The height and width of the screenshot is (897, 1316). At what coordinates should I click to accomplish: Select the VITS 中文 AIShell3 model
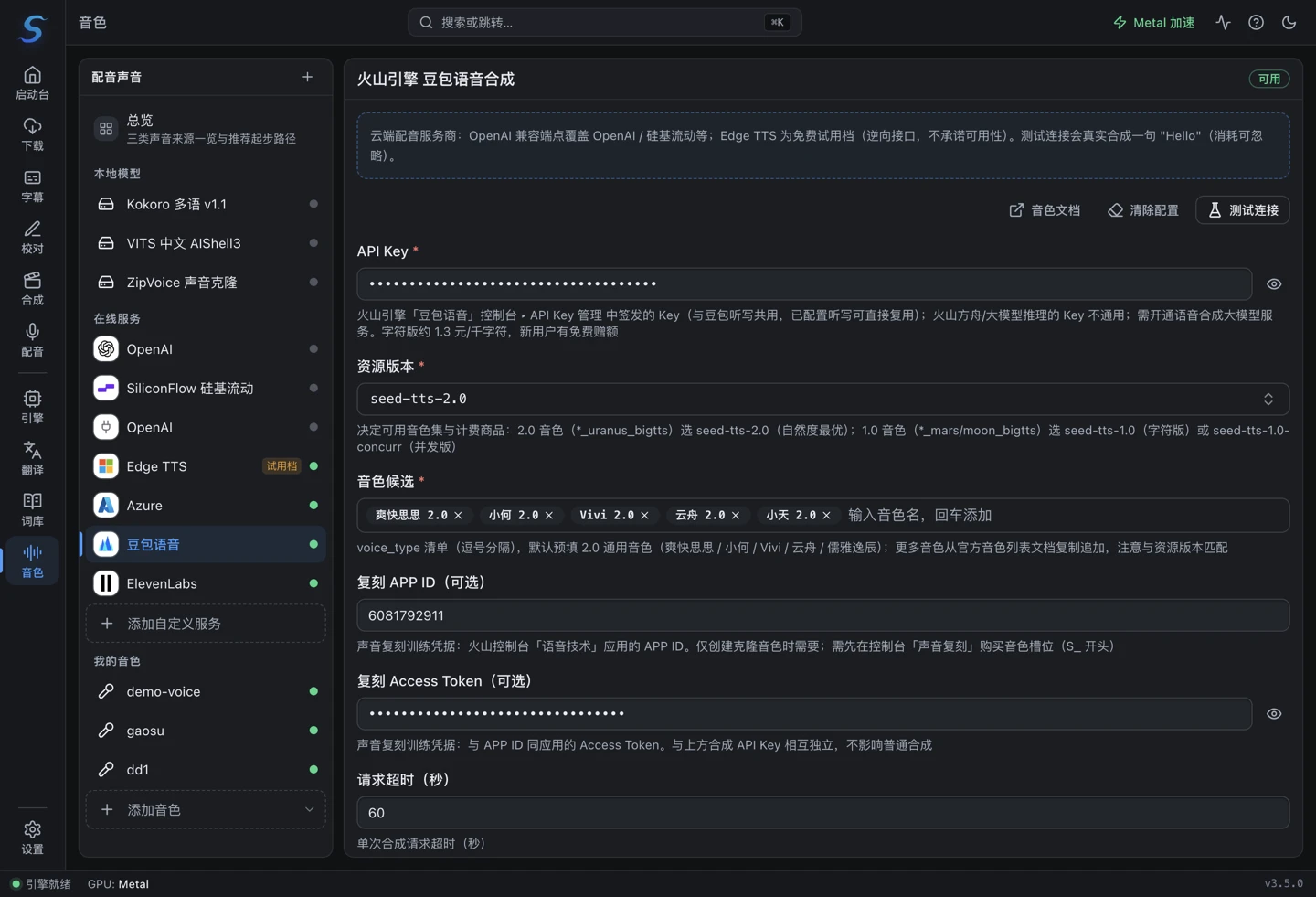(x=206, y=243)
